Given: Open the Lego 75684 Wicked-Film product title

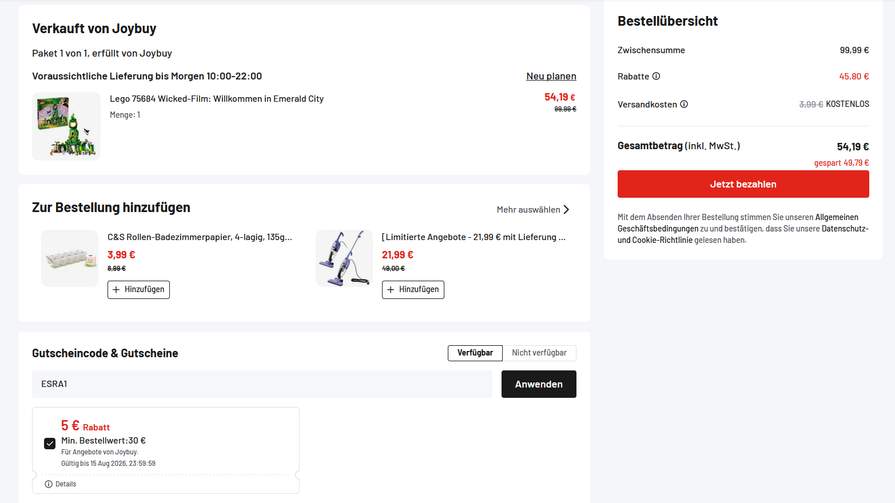Looking at the screenshot, I should point(216,99).
